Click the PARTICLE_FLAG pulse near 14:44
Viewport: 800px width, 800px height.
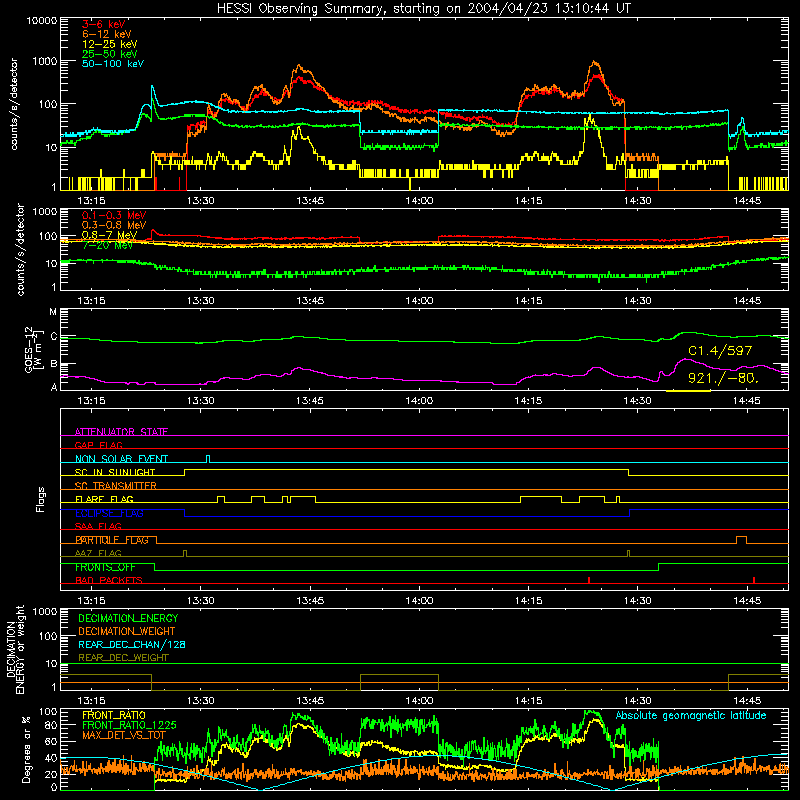click(741, 540)
